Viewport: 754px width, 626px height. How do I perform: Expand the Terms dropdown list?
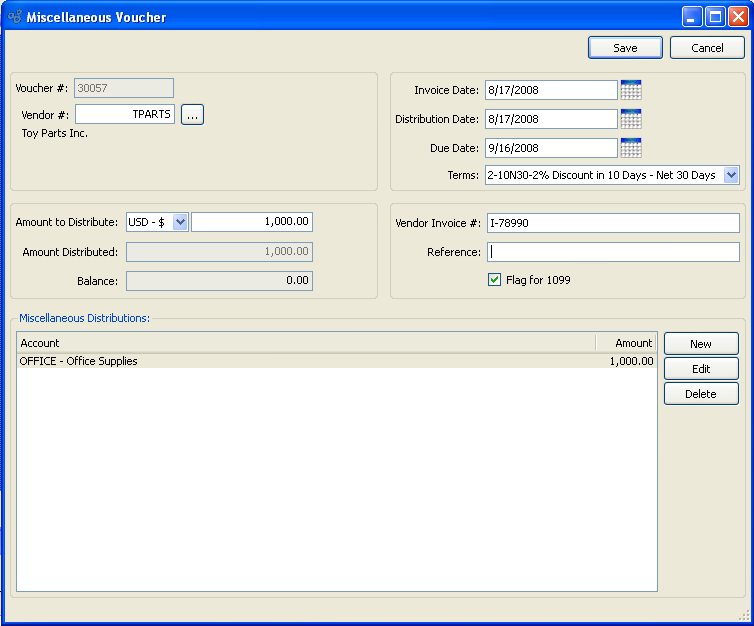point(730,175)
